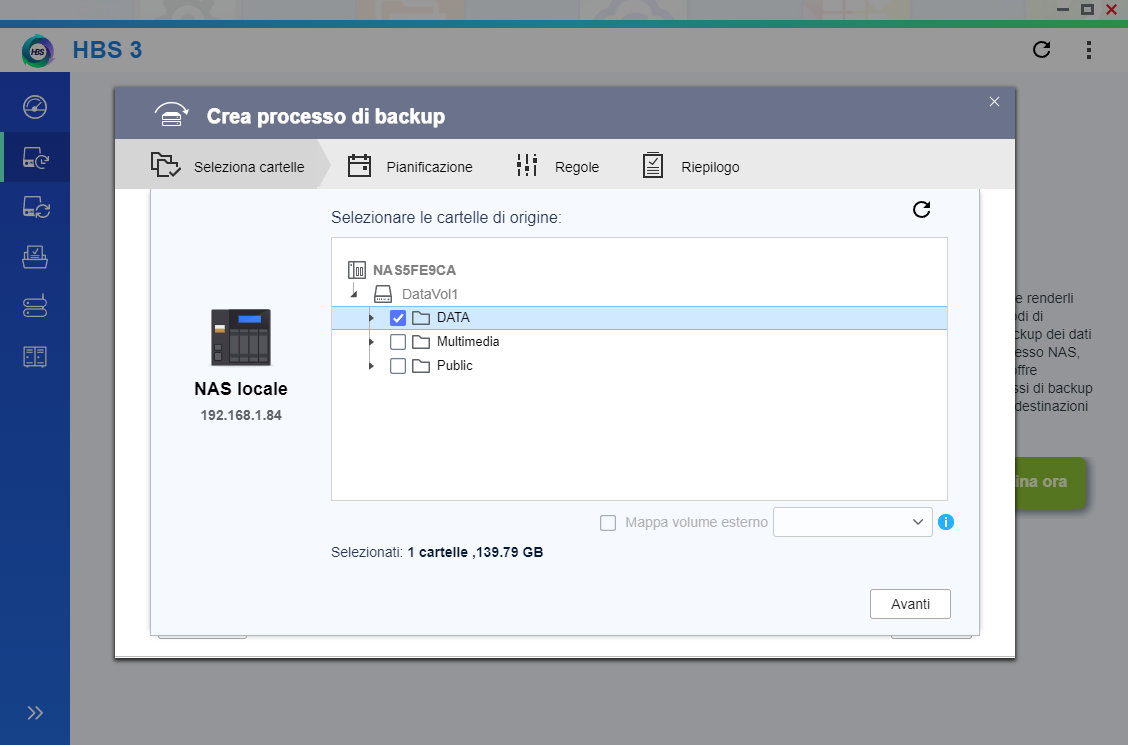Click the Multimedia folder icon
The height and width of the screenshot is (745, 1128).
point(421,342)
